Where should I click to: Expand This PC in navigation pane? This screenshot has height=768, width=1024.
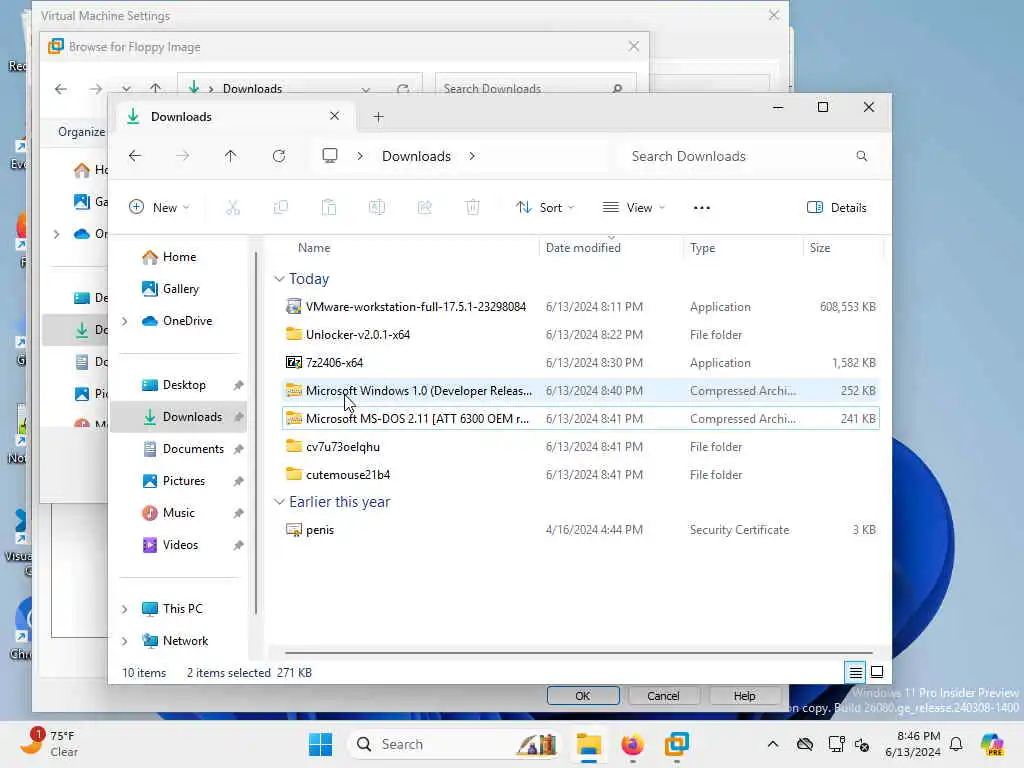pos(125,609)
